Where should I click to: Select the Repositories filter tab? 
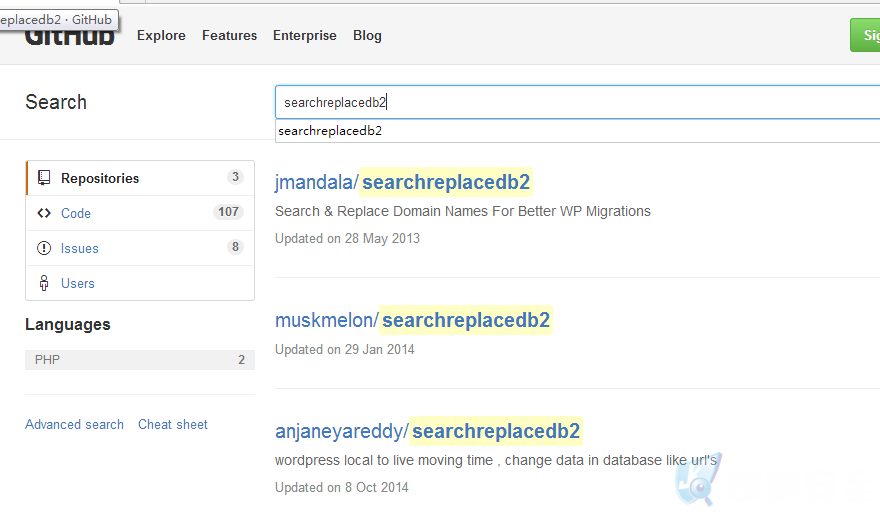click(140, 178)
